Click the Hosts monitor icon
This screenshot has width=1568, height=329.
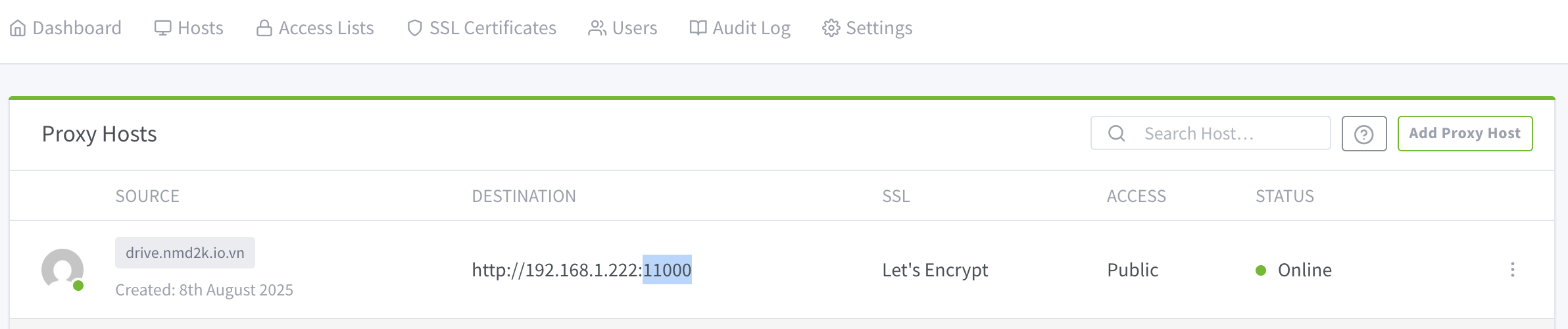click(x=162, y=28)
